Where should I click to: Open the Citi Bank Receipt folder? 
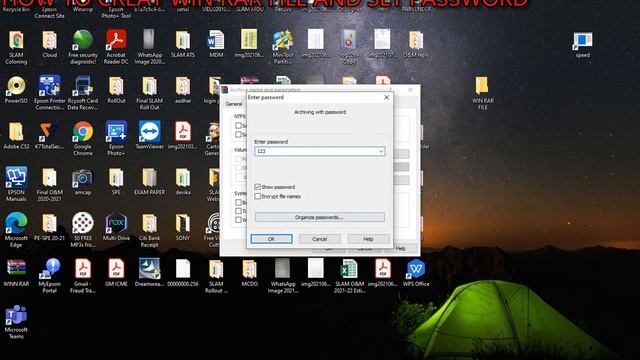click(x=149, y=224)
